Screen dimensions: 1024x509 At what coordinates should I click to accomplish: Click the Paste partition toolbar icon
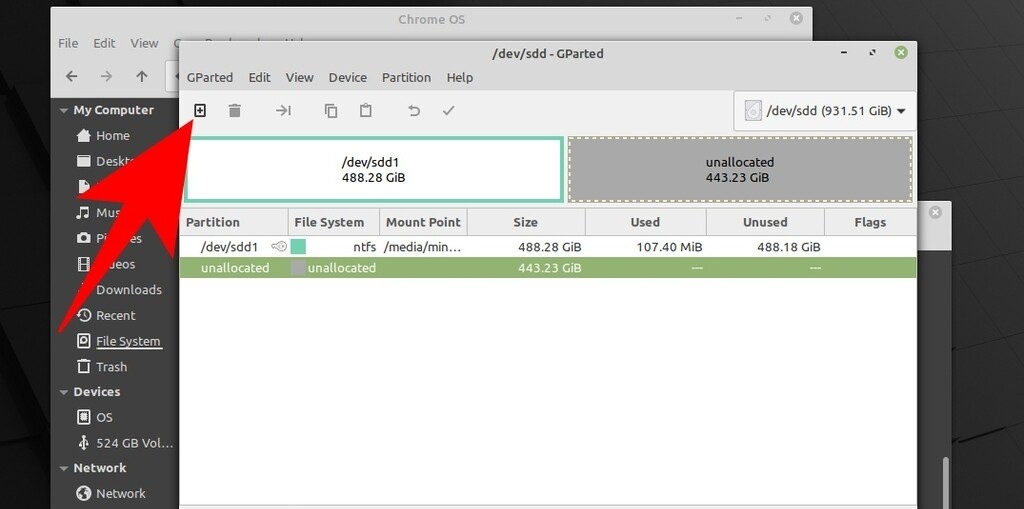pyautogui.click(x=366, y=110)
